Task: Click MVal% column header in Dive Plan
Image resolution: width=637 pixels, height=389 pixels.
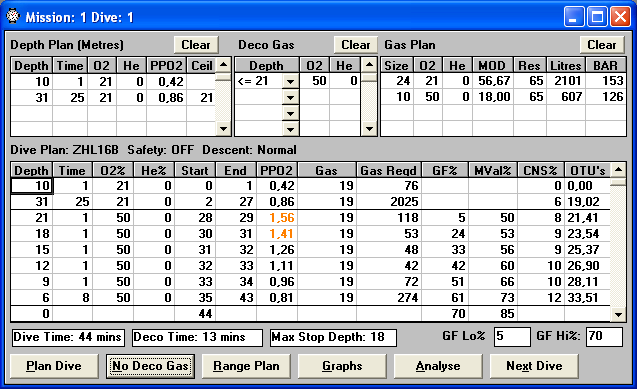Action: 492,170
